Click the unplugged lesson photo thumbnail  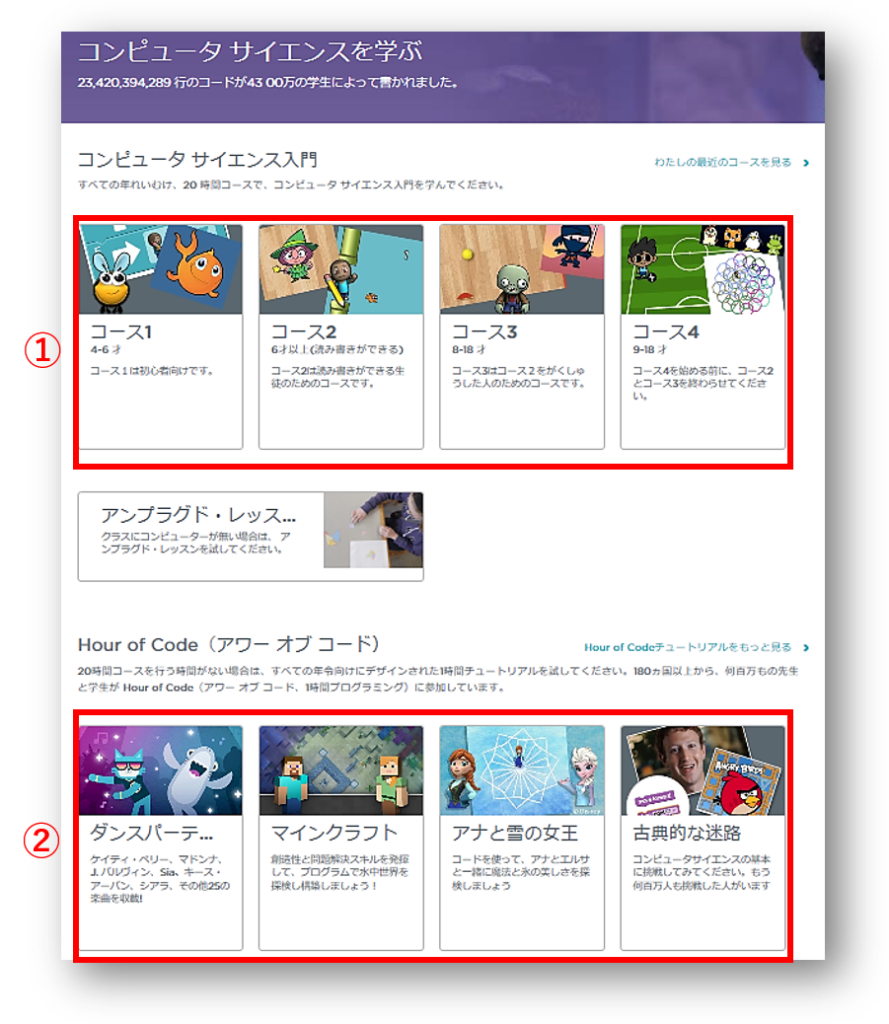(x=373, y=530)
